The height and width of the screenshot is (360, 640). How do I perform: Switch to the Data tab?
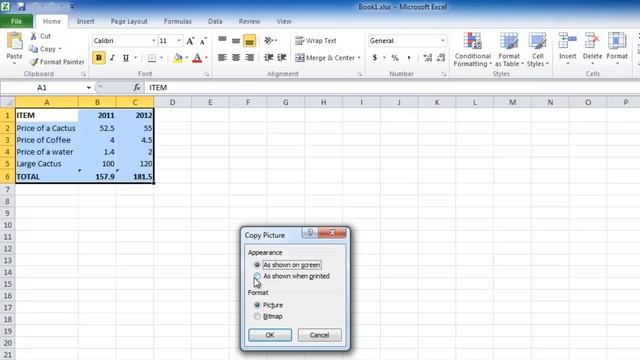pos(215,21)
